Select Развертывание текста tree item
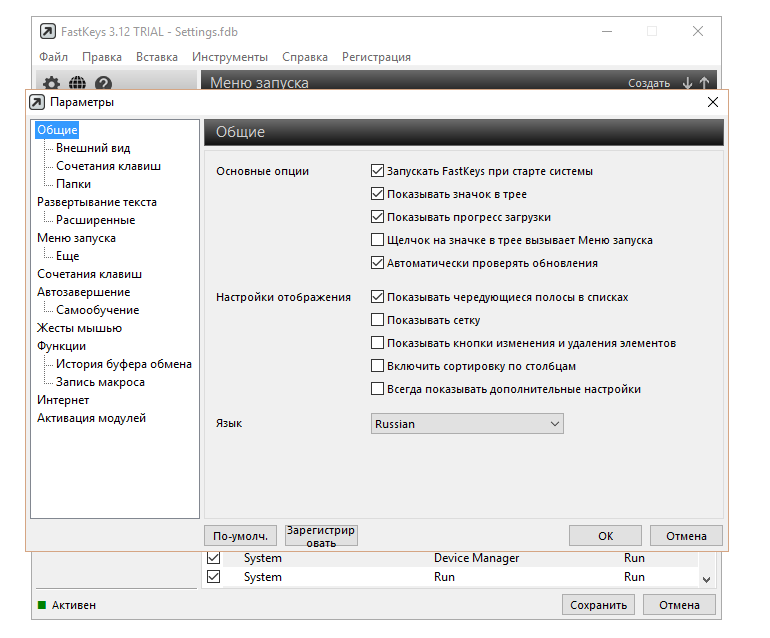This screenshot has width=770, height=638. point(97,202)
